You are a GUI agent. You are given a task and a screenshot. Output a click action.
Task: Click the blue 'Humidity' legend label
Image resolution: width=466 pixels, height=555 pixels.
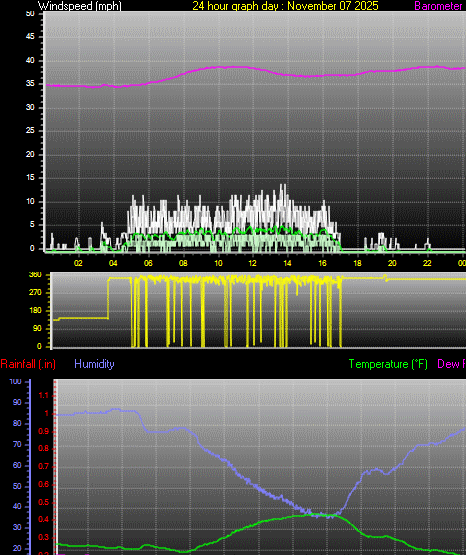click(94, 364)
